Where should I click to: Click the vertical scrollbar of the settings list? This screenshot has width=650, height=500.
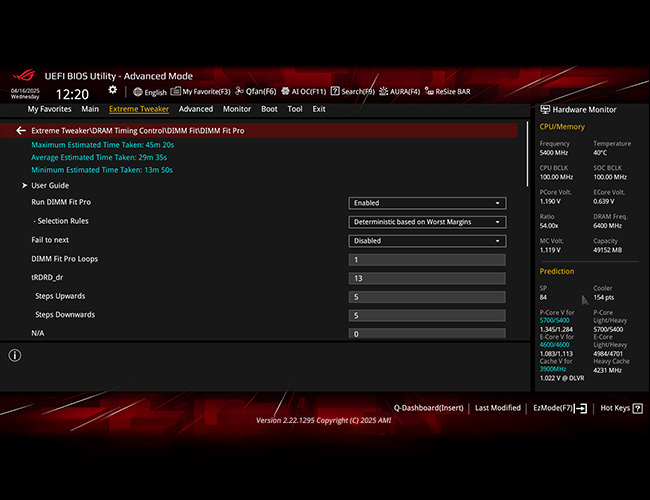pyautogui.click(x=527, y=154)
